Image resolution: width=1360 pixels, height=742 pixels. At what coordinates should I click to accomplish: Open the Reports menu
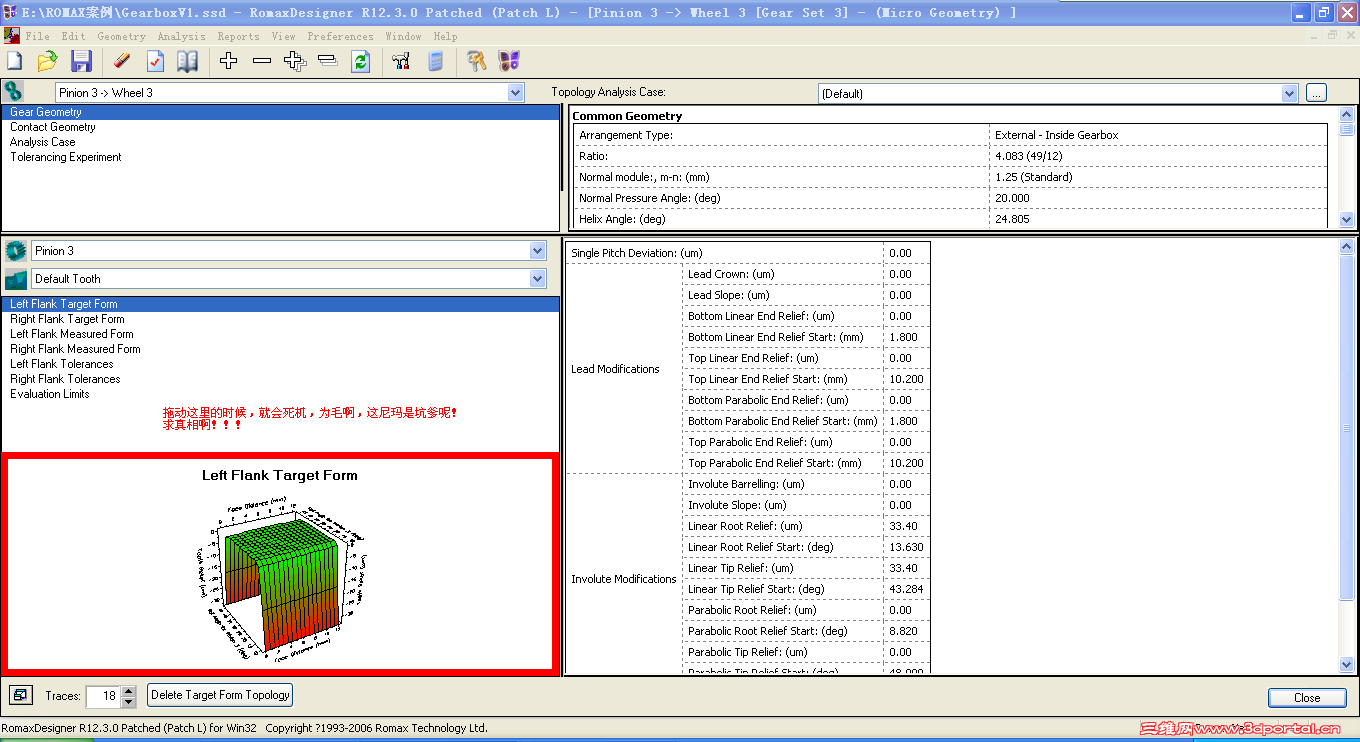click(x=239, y=36)
